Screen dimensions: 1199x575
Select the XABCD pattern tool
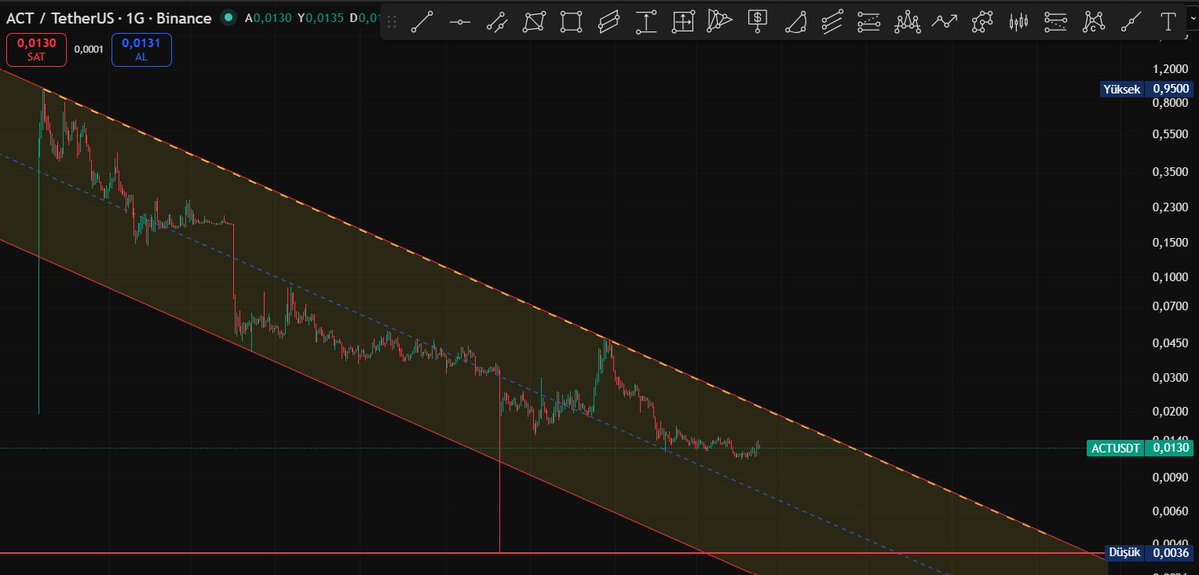click(x=1093, y=21)
